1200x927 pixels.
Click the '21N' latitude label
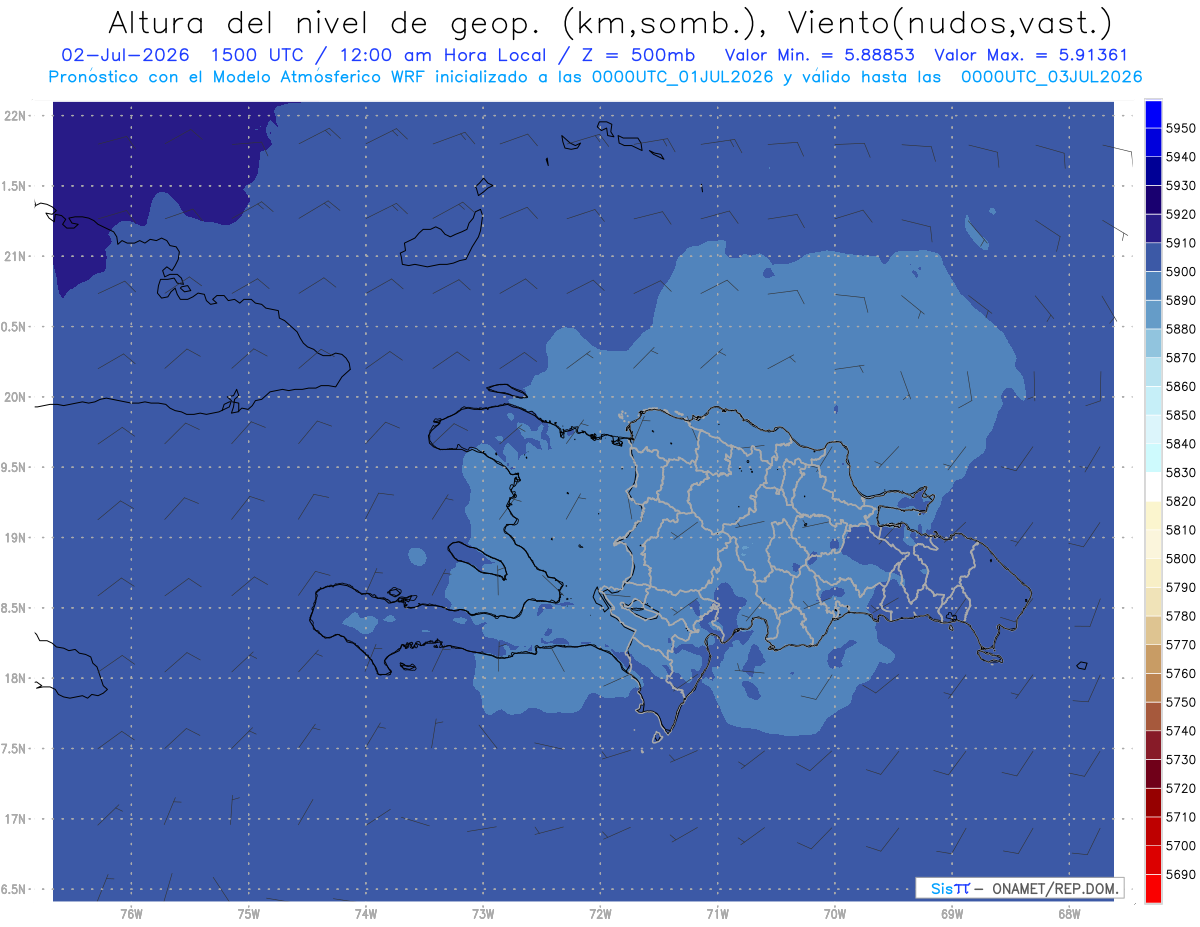click(x=16, y=257)
